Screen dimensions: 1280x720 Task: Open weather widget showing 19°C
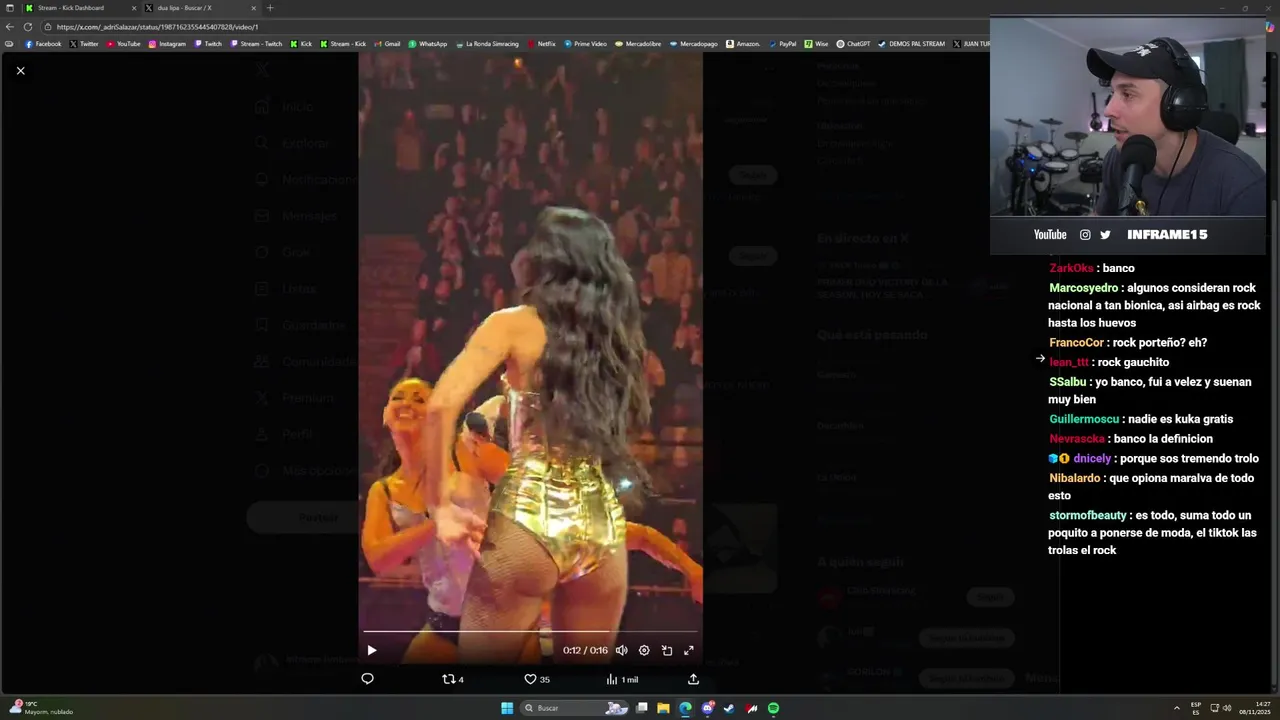coord(40,708)
